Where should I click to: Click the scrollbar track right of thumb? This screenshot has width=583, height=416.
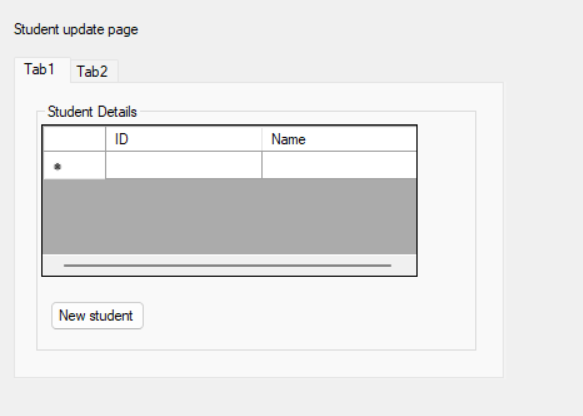pos(404,265)
